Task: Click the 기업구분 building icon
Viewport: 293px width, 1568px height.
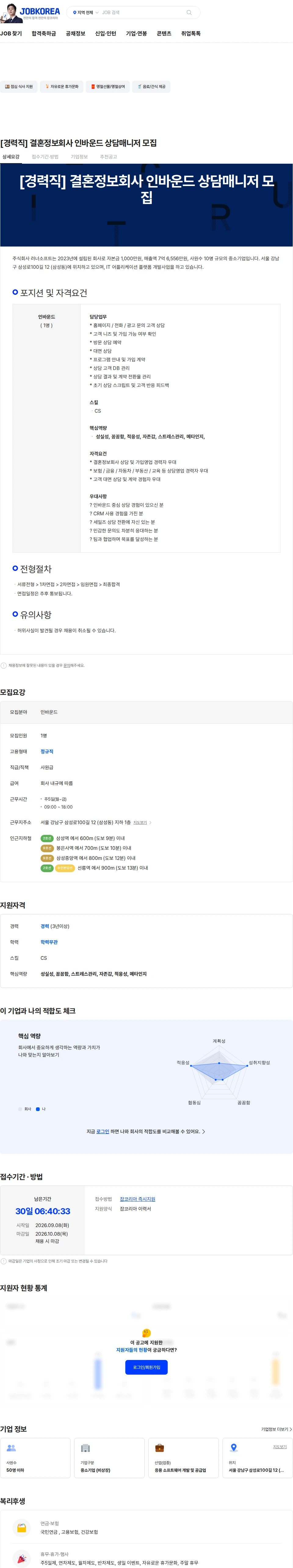Action: [85, 1447]
